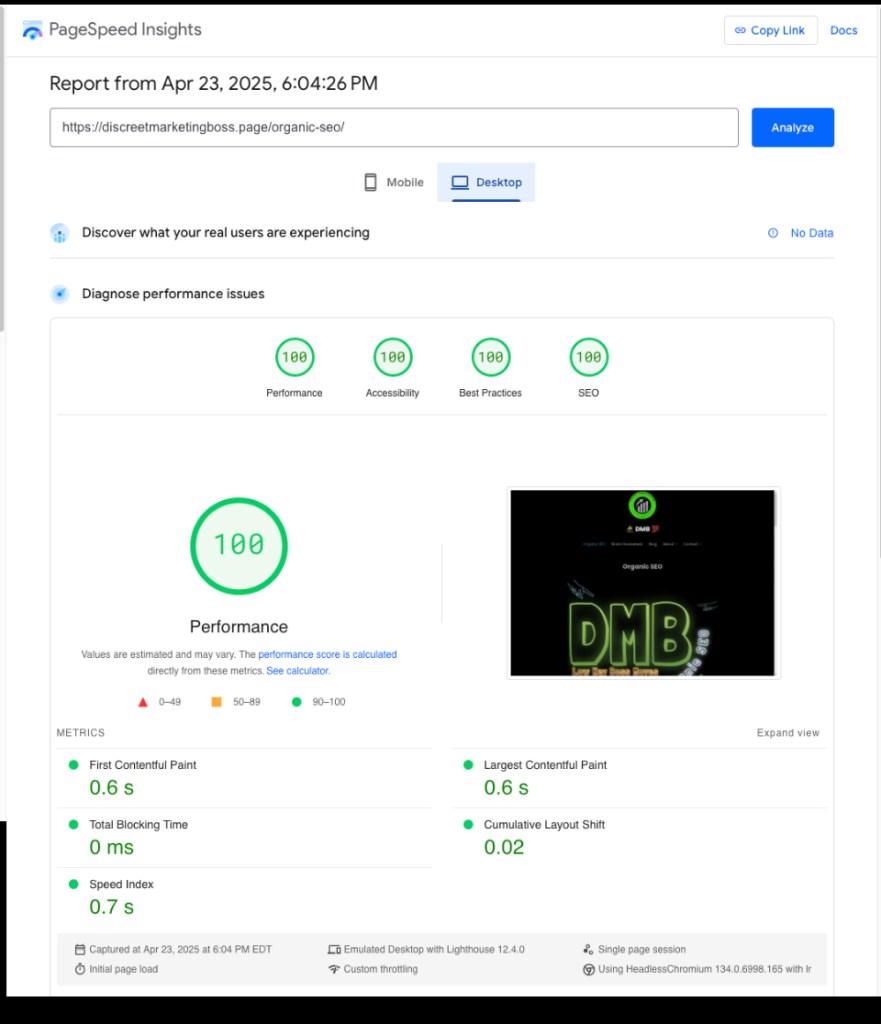Screen dimensions: 881x1024
Task: Select the Desktop tab
Action: 486,182
